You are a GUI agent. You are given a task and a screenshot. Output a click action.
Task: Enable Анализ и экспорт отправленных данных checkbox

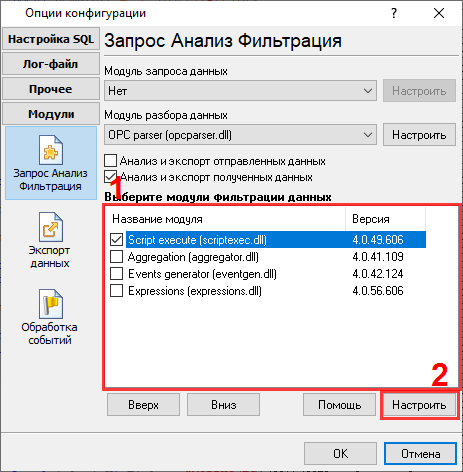point(111,161)
